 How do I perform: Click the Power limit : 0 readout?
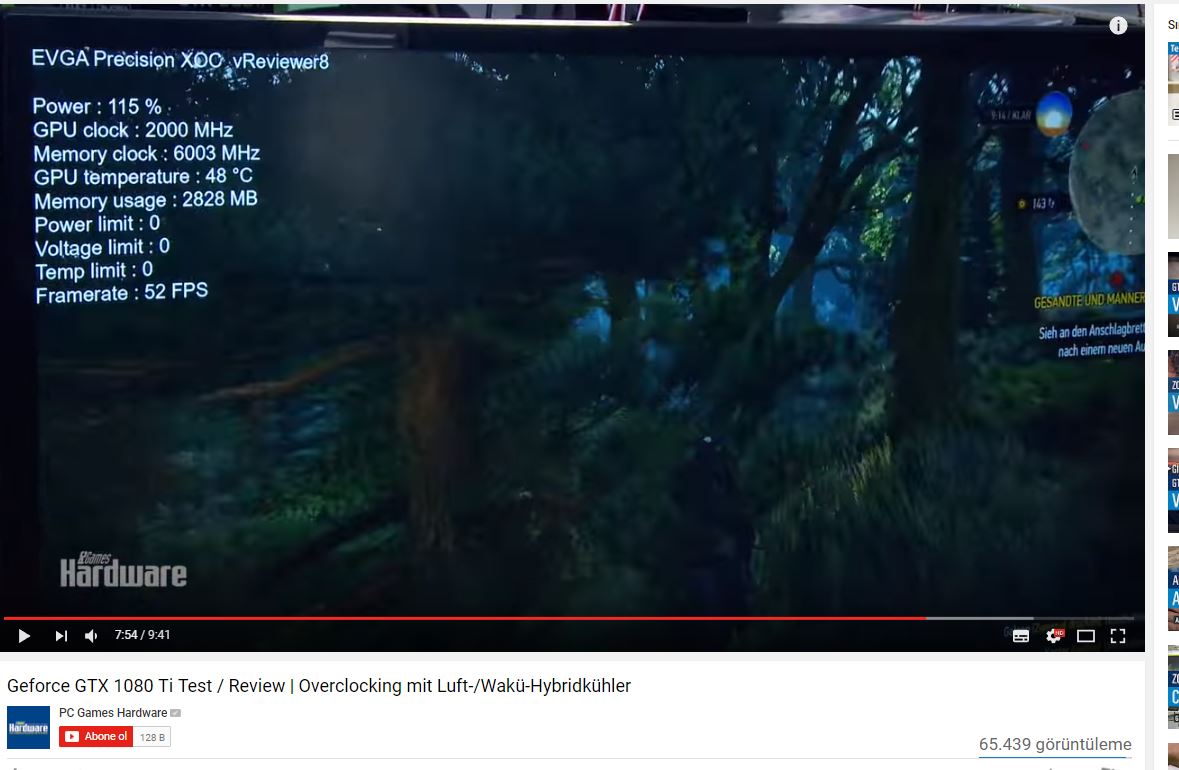click(x=97, y=223)
